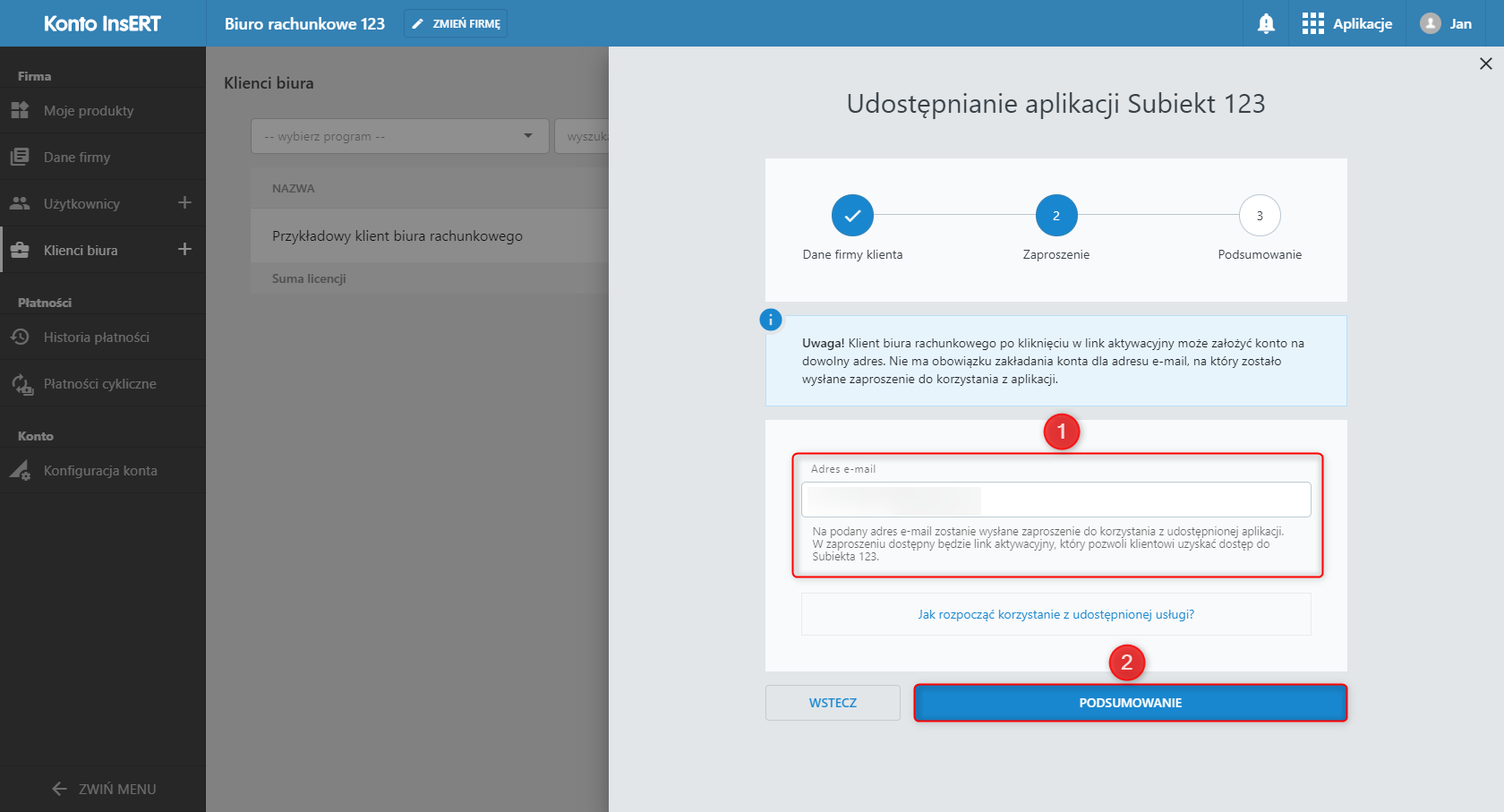Click the Moje produkty sidebar icon
Image resolution: width=1504 pixels, height=812 pixels.
pyautogui.click(x=20, y=110)
